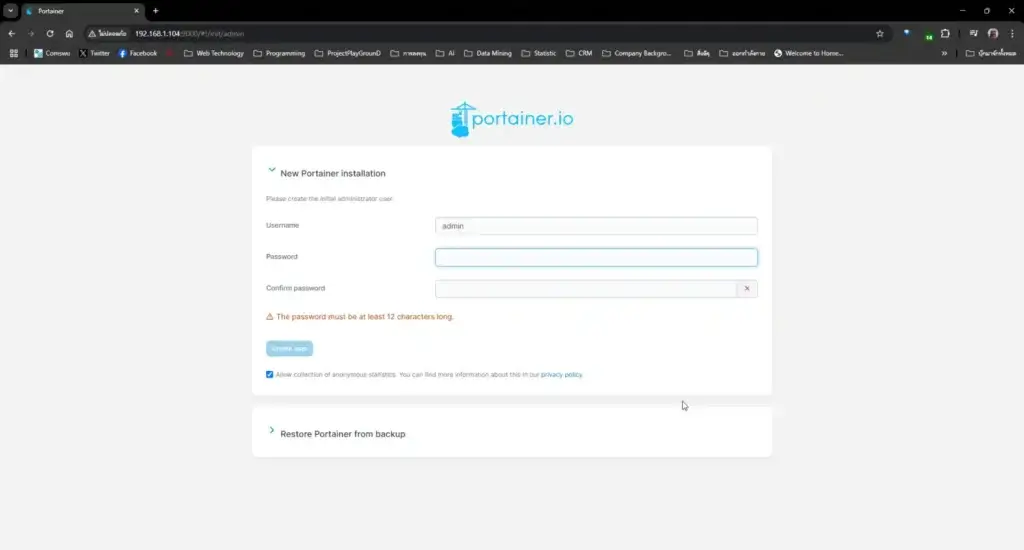
Task: Open the privacy policy link
Action: (562, 375)
